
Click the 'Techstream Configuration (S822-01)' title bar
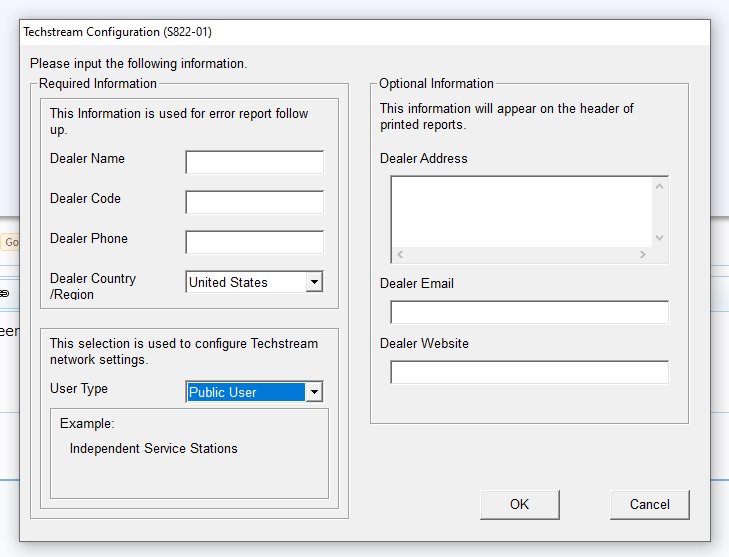coord(365,32)
